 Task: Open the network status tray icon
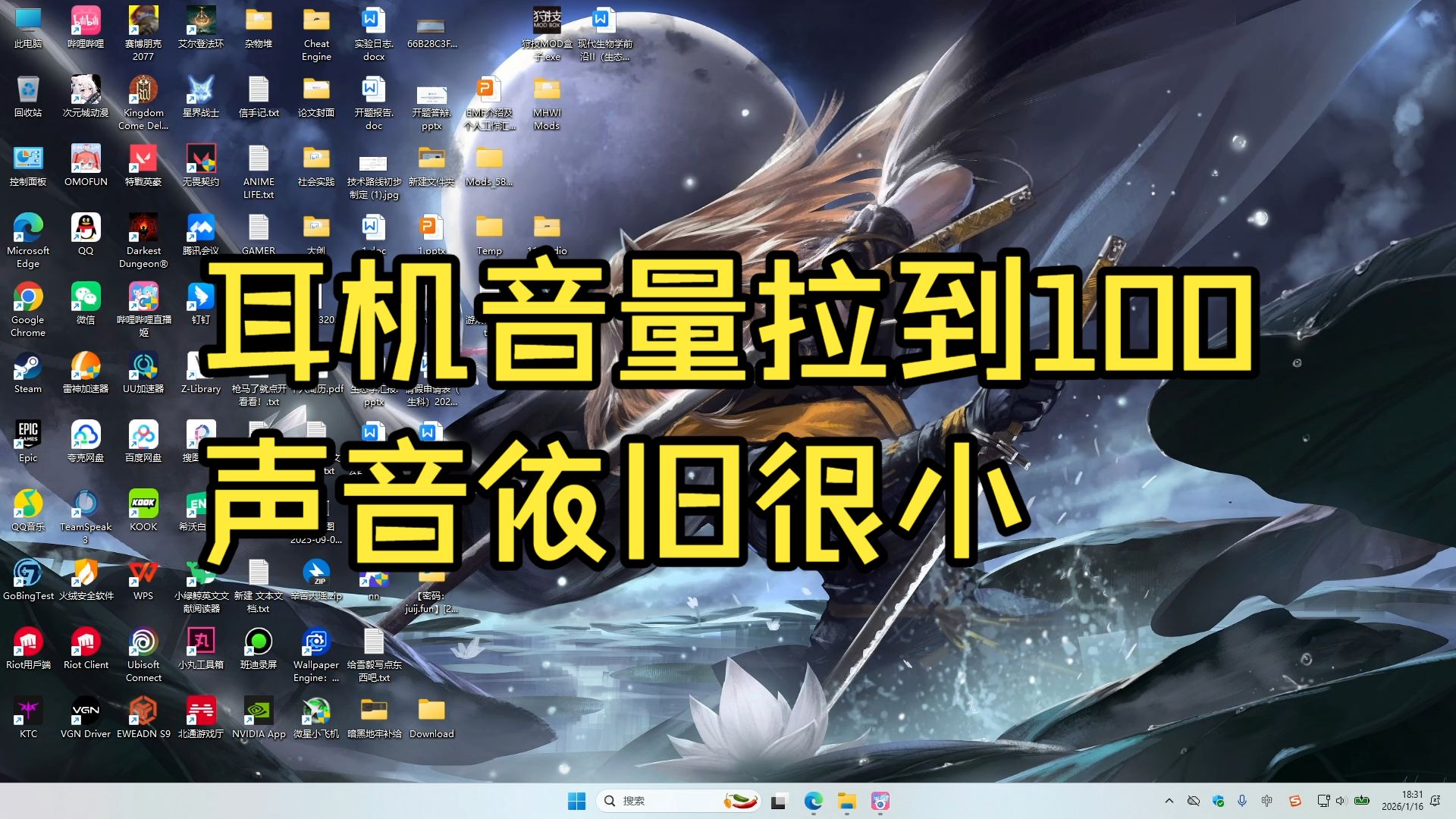(1324, 801)
